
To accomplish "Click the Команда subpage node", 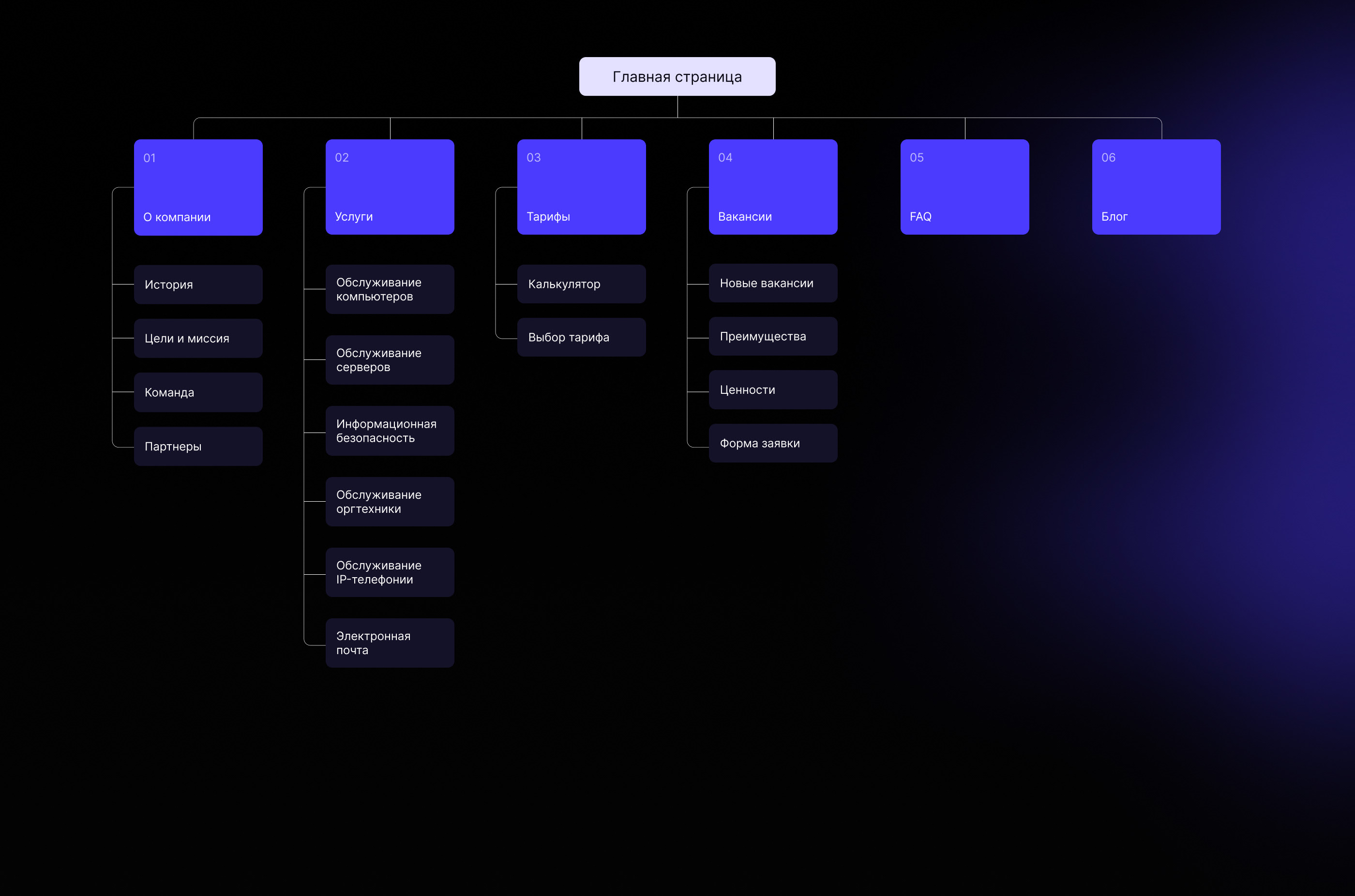I will pos(198,392).
